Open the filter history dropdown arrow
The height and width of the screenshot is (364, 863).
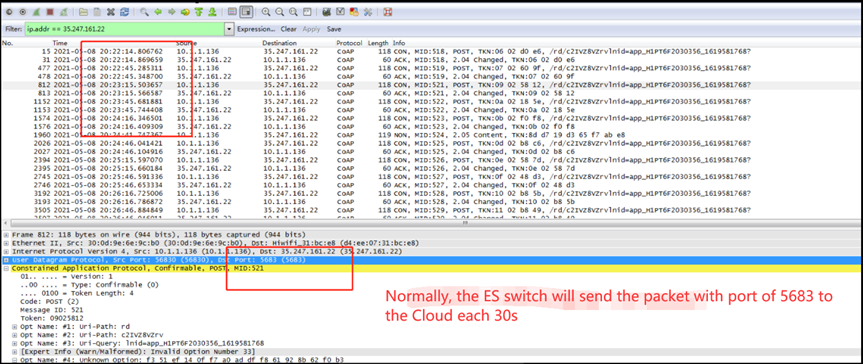tap(229, 29)
